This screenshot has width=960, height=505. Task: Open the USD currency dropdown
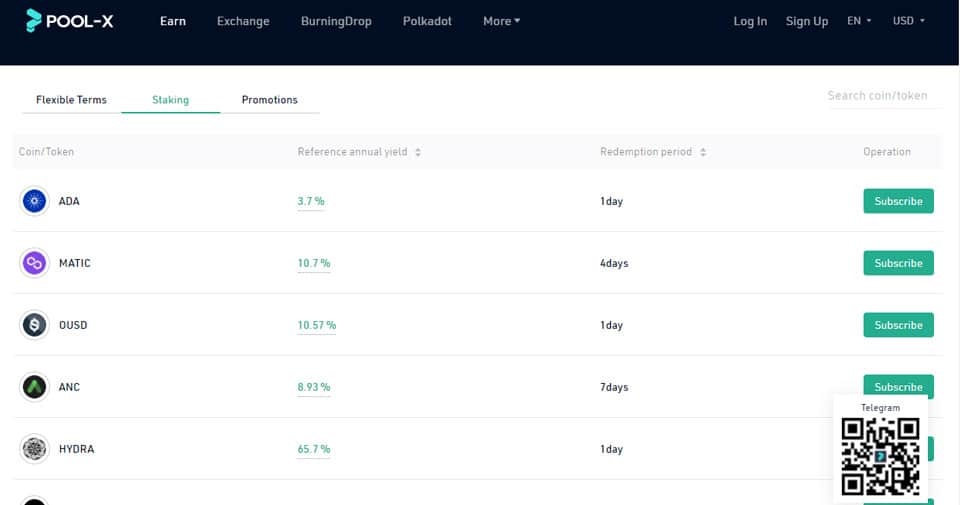(x=908, y=21)
